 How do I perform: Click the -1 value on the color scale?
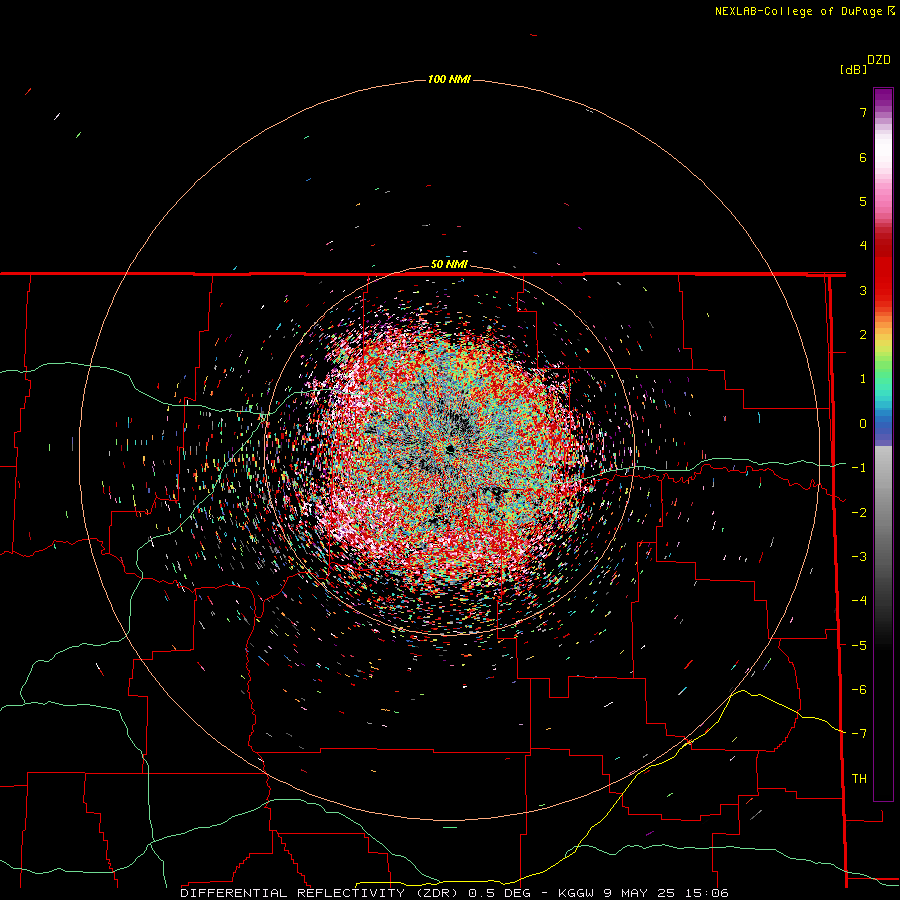[859, 468]
